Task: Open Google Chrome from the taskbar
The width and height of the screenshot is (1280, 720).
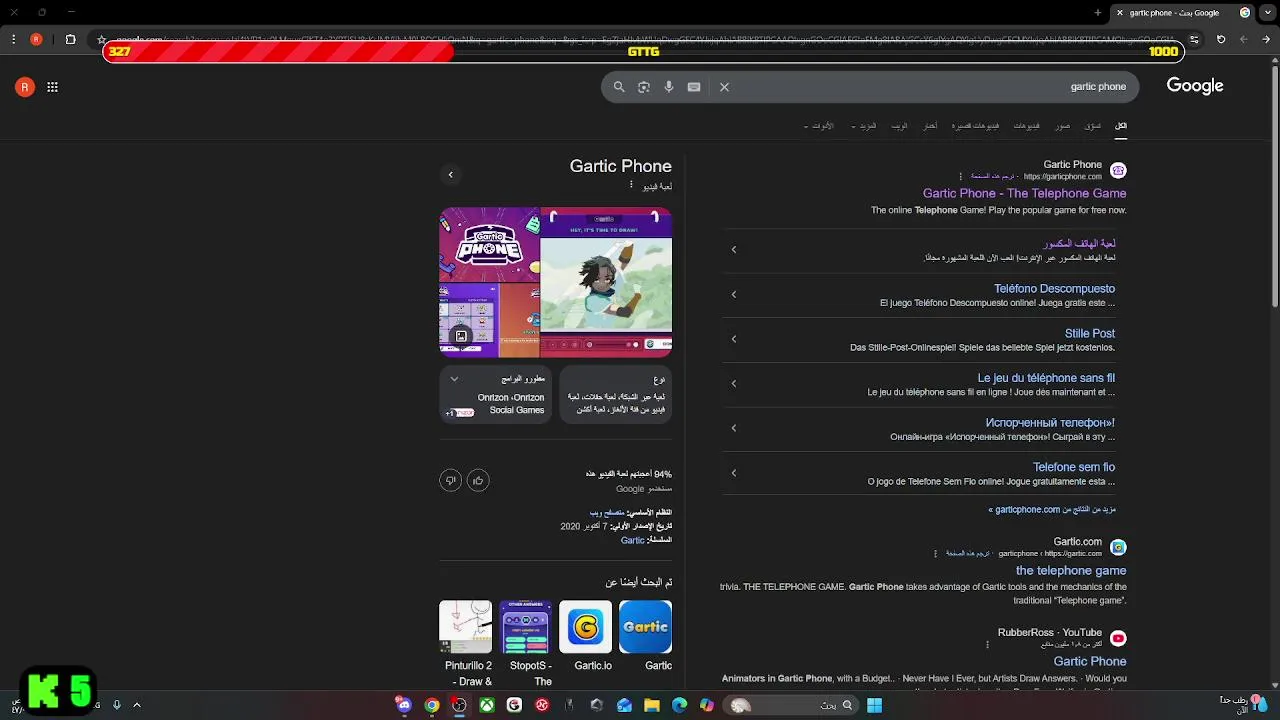Action: [x=432, y=705]
